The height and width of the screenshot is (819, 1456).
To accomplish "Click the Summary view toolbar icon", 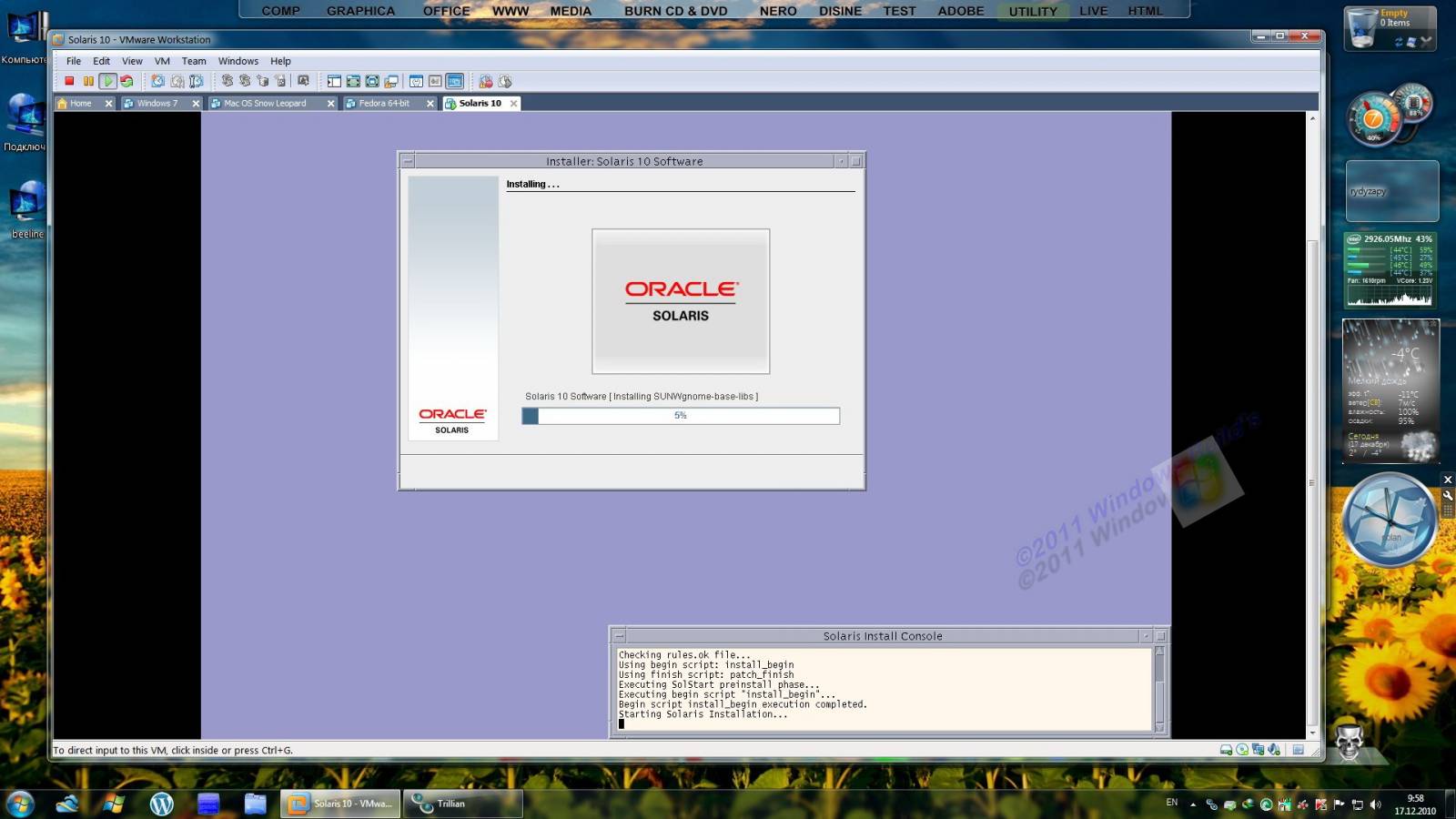I will pyautogui.click(x=416, y=81).
